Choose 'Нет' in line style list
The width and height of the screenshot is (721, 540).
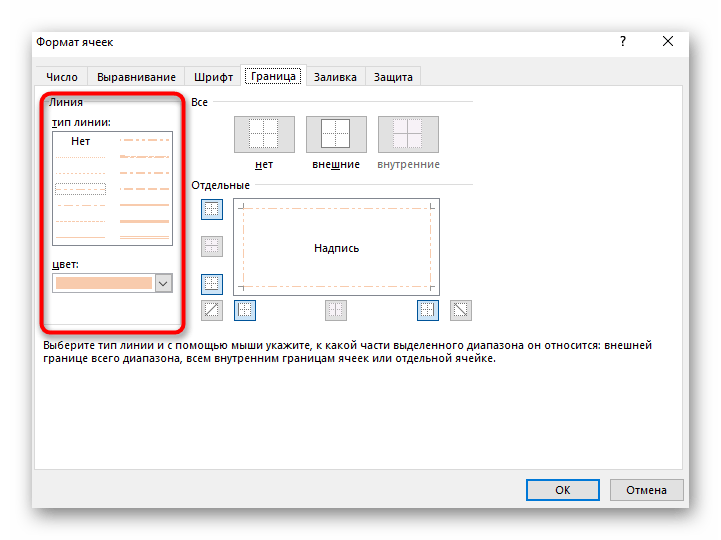80,141
